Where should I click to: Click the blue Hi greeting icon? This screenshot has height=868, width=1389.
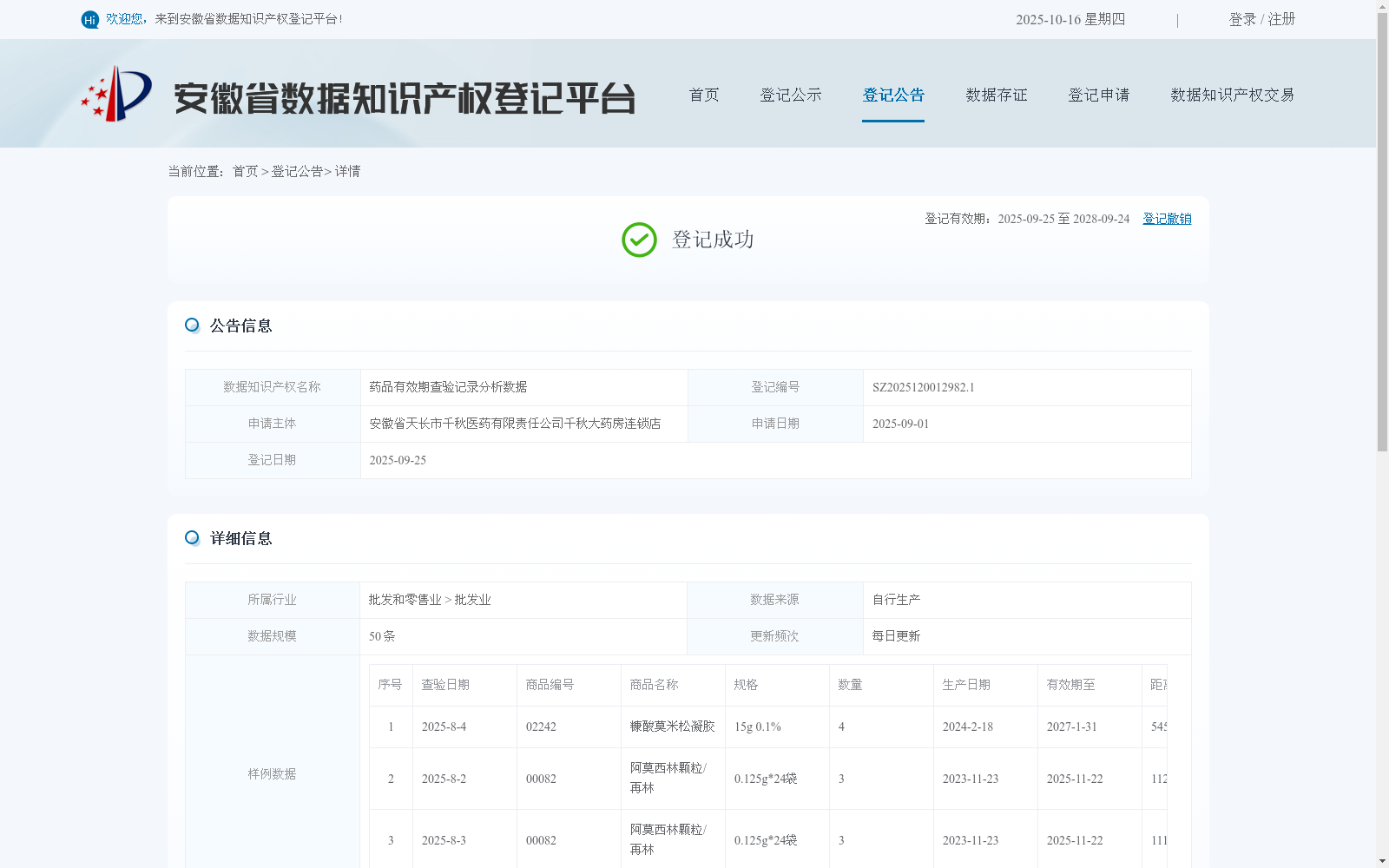[x=90, y=19]
